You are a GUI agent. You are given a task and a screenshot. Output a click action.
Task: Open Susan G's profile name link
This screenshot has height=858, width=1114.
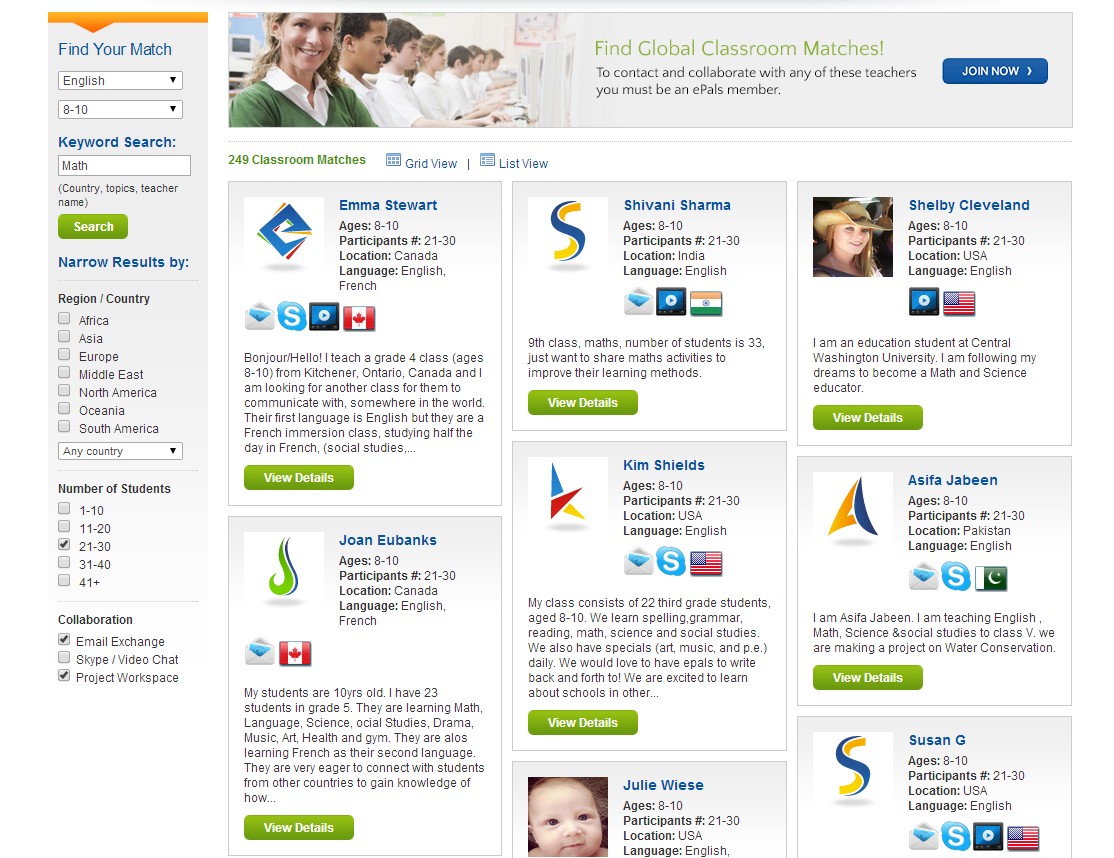tap(937, 740)
